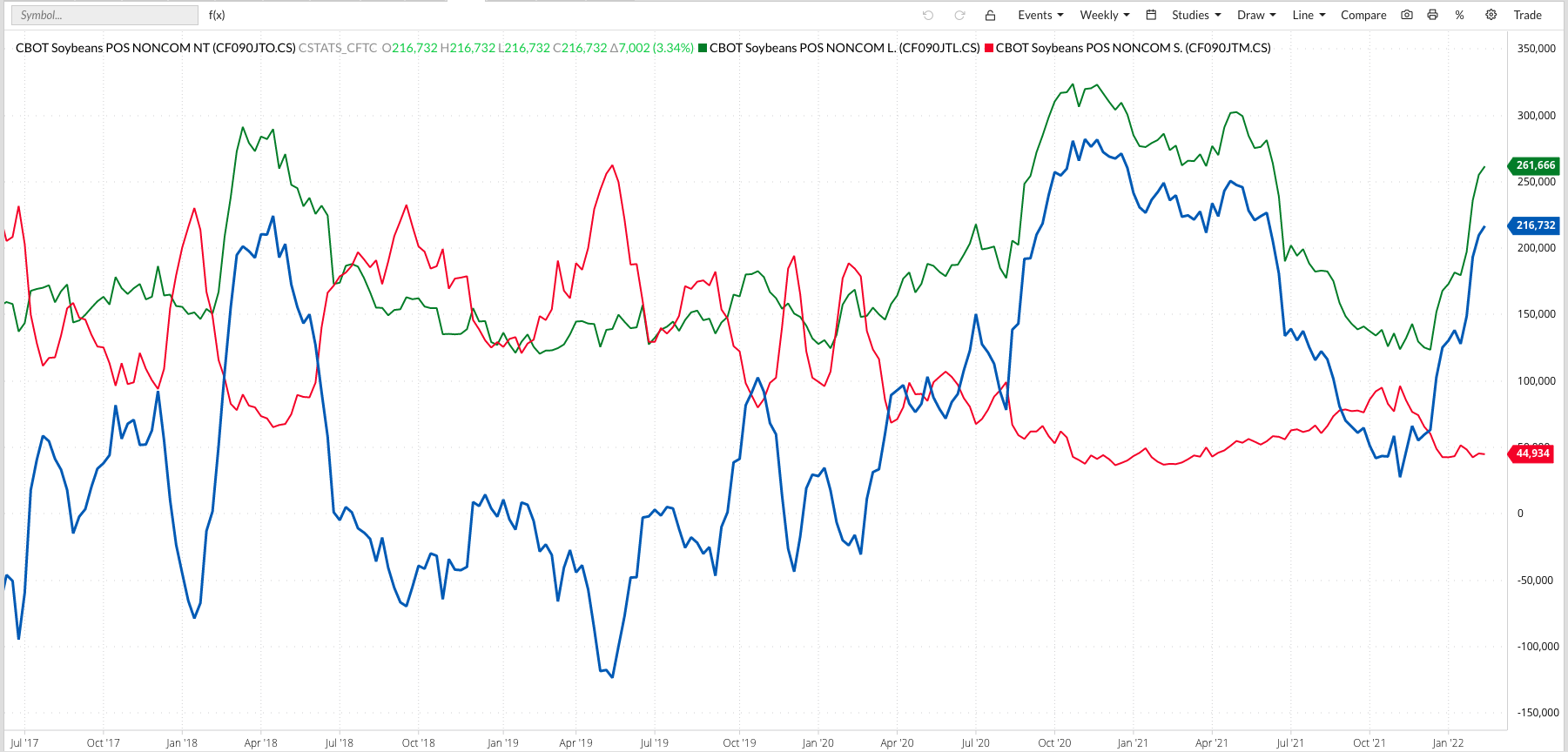Open the Draw tools dropdown
Viewport: 1568px width, 752px height.
(x=1256, y=15)
